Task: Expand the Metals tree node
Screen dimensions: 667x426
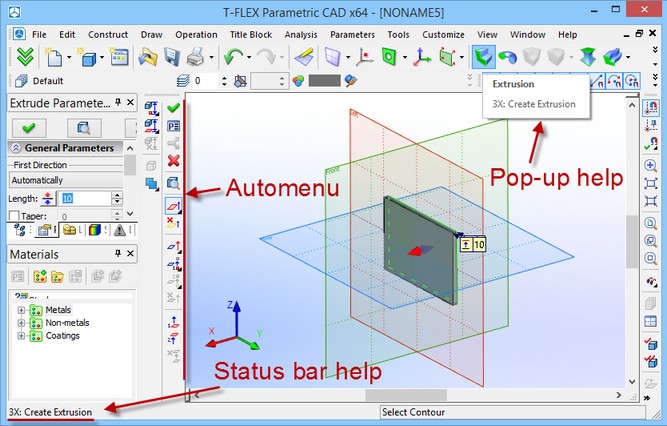Action: pyautogui.click(x=21, y=310)
